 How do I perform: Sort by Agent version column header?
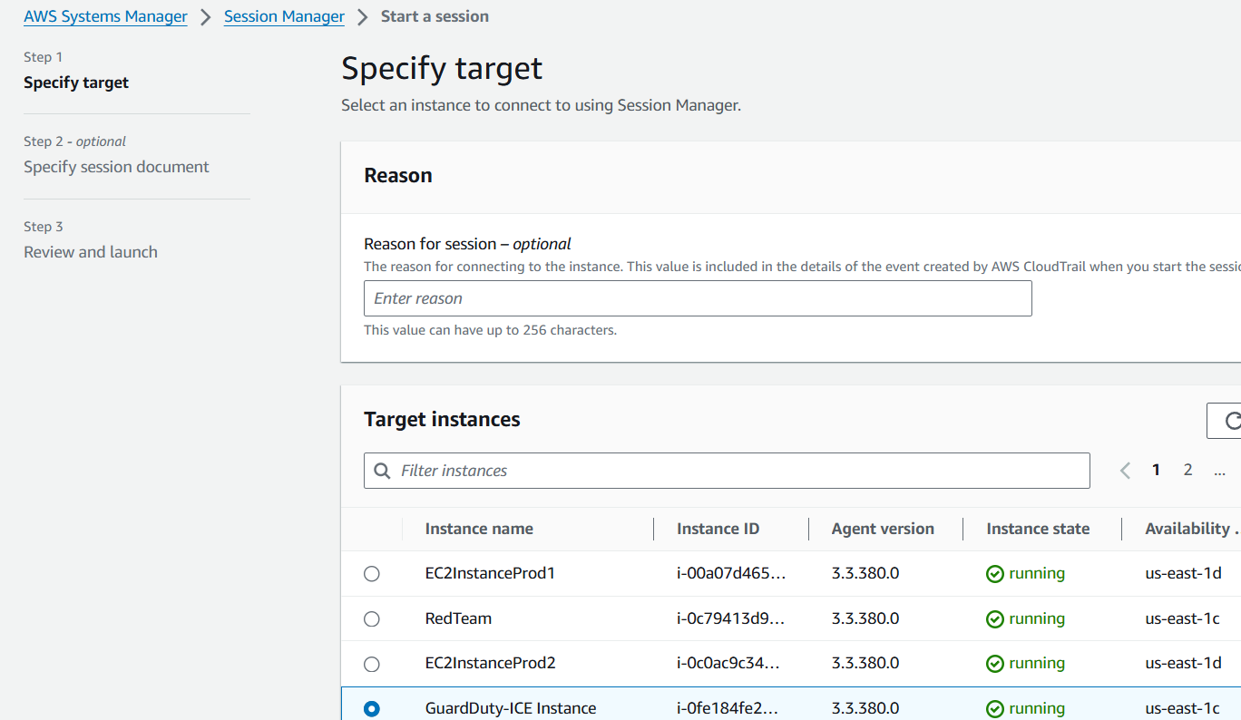883,529
